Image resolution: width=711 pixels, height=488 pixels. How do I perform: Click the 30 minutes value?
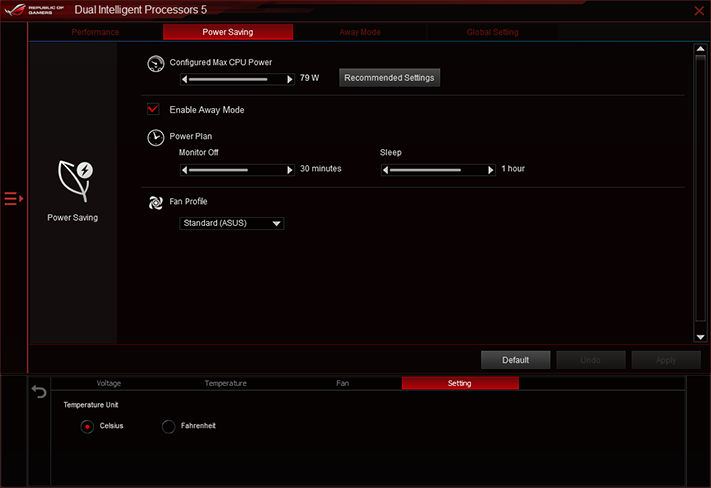(321, 169)
